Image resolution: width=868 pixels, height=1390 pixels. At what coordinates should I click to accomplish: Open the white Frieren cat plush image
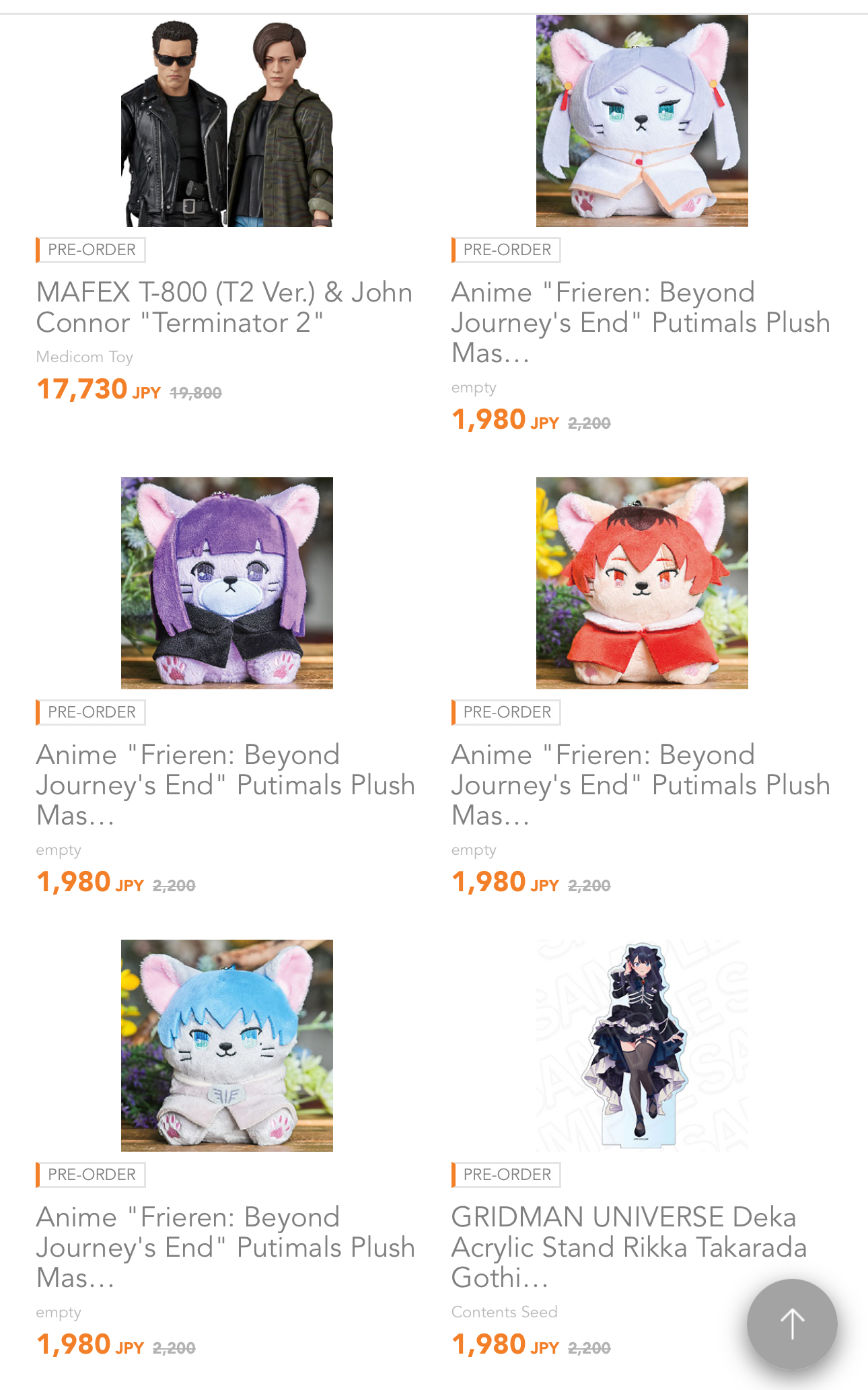point(642,120)
